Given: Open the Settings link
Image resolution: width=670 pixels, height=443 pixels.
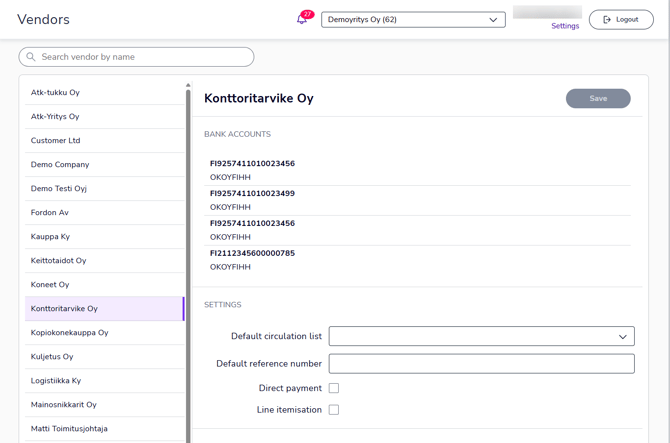Looking at the screenshot, I should 565,26.
